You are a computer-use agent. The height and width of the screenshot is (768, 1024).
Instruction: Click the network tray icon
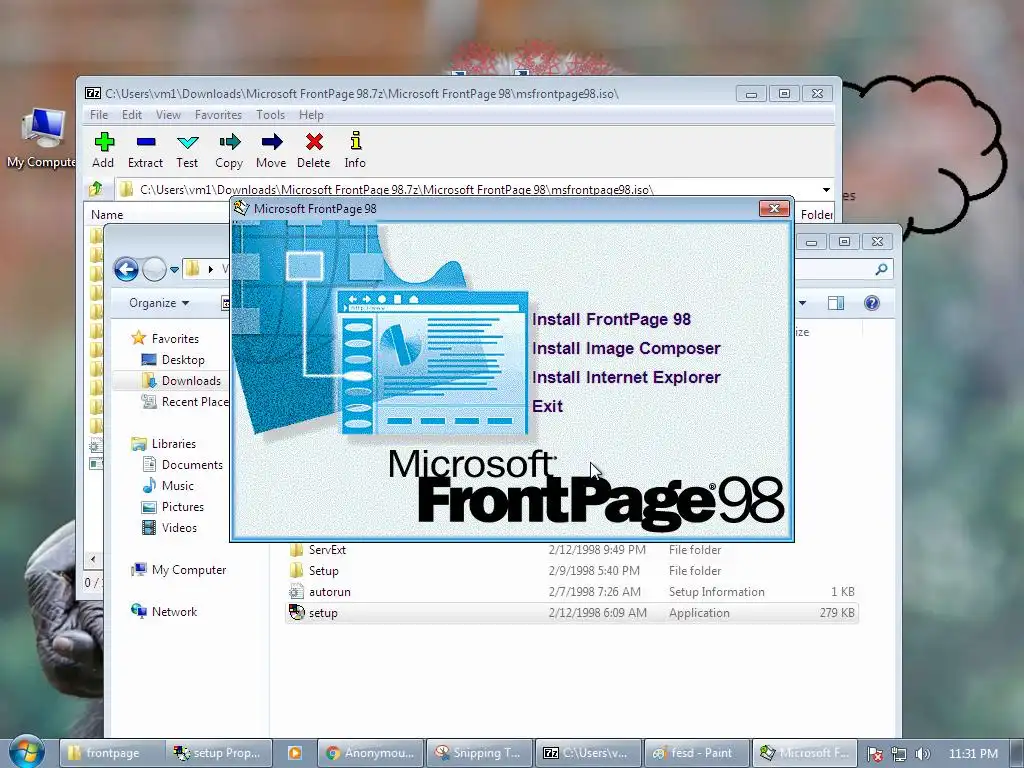(899, 754)
